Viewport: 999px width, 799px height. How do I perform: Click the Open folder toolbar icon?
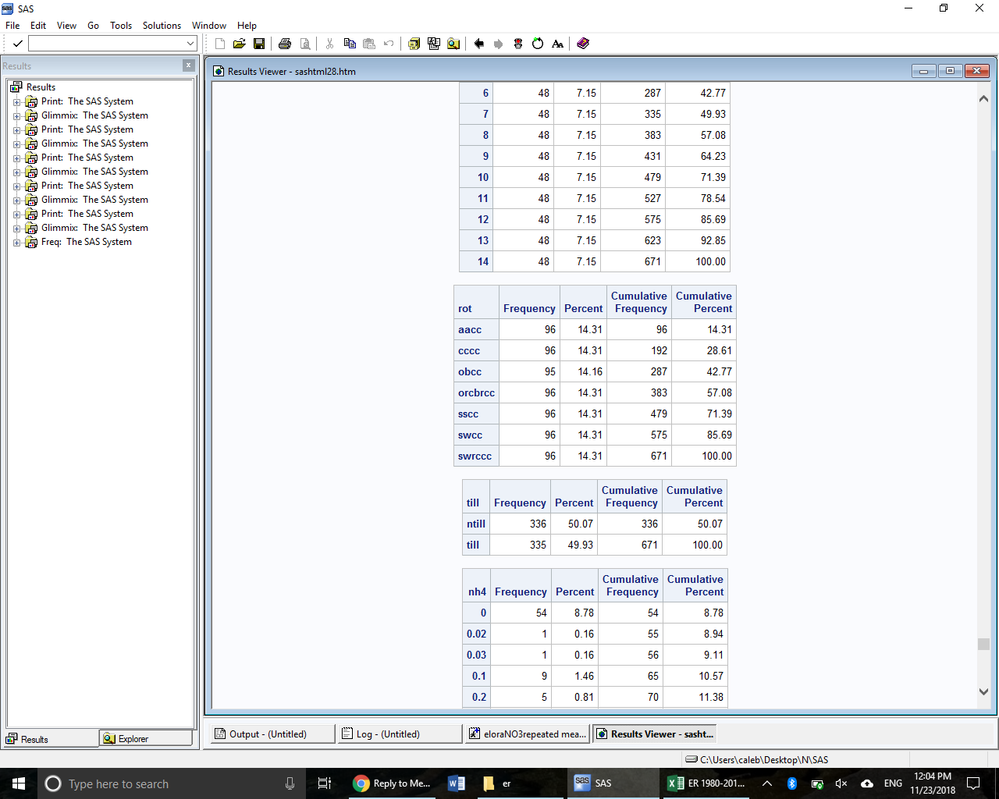[x=239, y=43]
